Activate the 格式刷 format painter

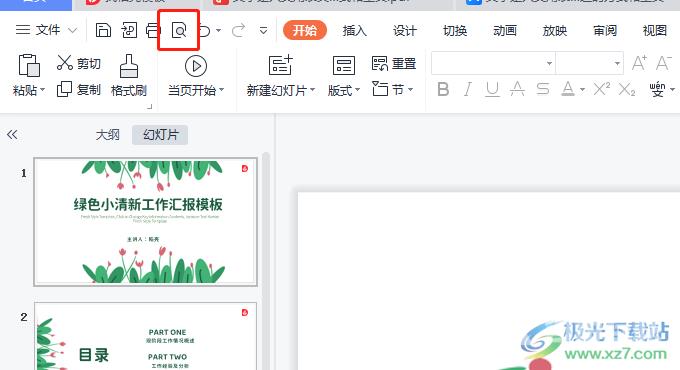click(x=129, y=75)
